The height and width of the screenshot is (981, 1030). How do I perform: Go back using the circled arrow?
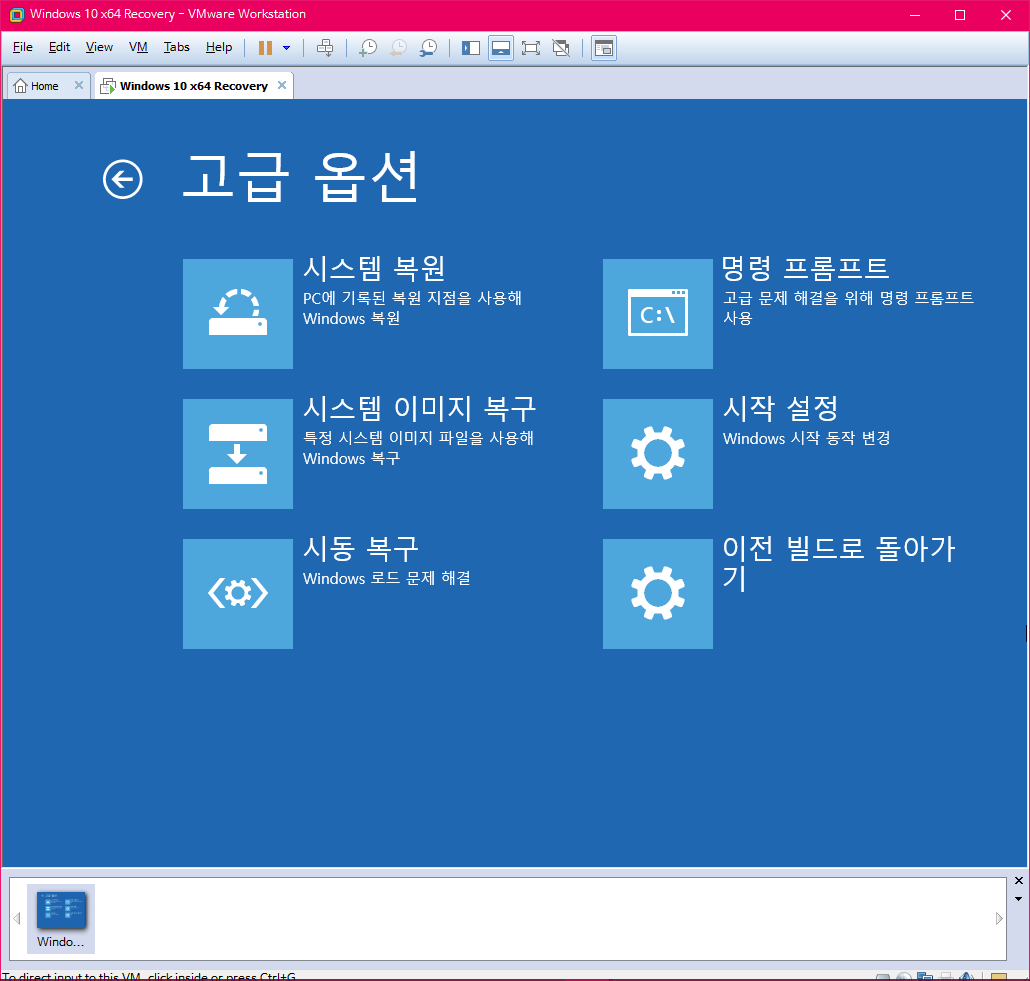tap(123, 179)
